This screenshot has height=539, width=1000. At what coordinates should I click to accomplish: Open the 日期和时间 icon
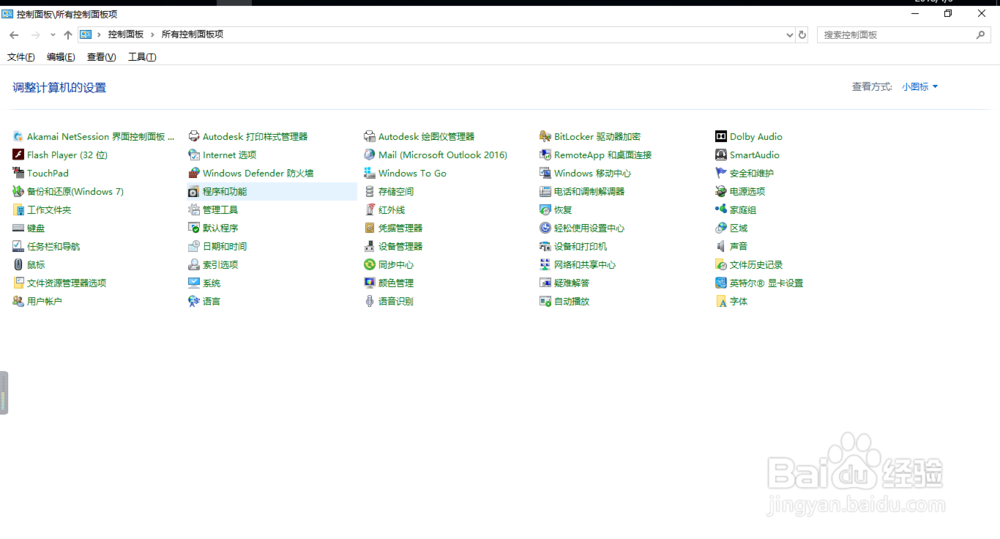(x=194, y=246)
